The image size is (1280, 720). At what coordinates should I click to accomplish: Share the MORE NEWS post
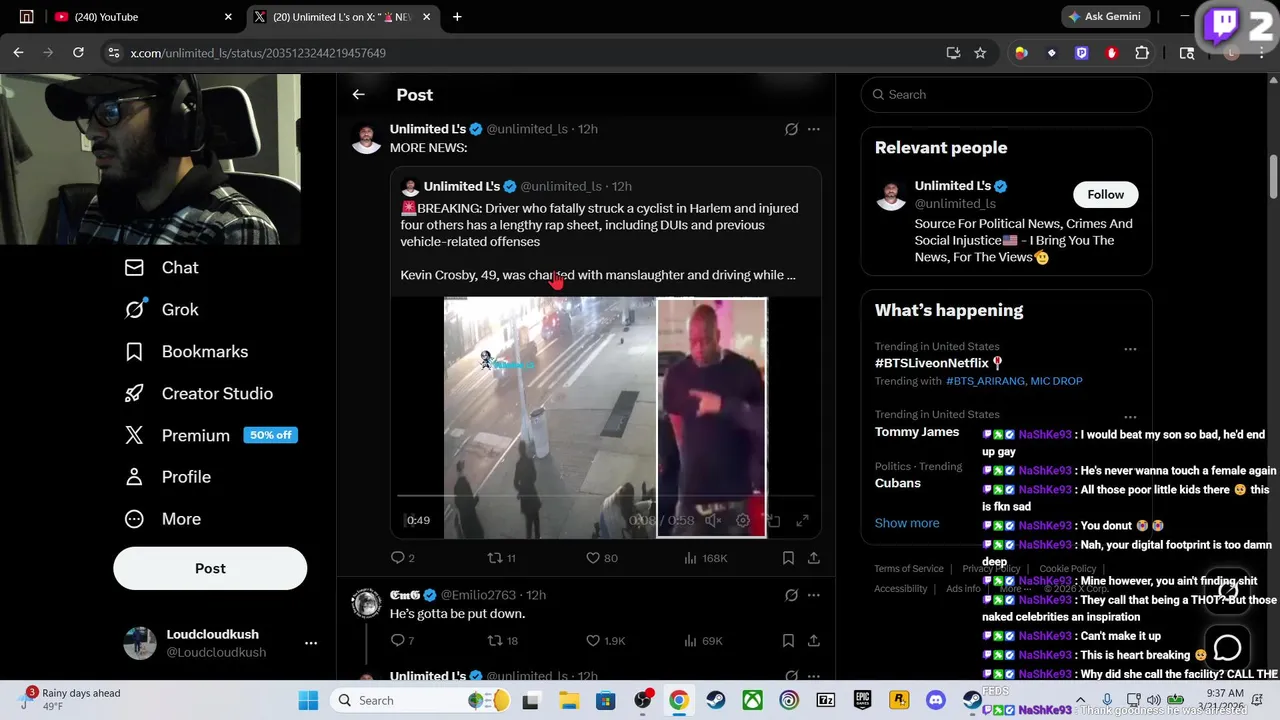(x=814, y=558)
